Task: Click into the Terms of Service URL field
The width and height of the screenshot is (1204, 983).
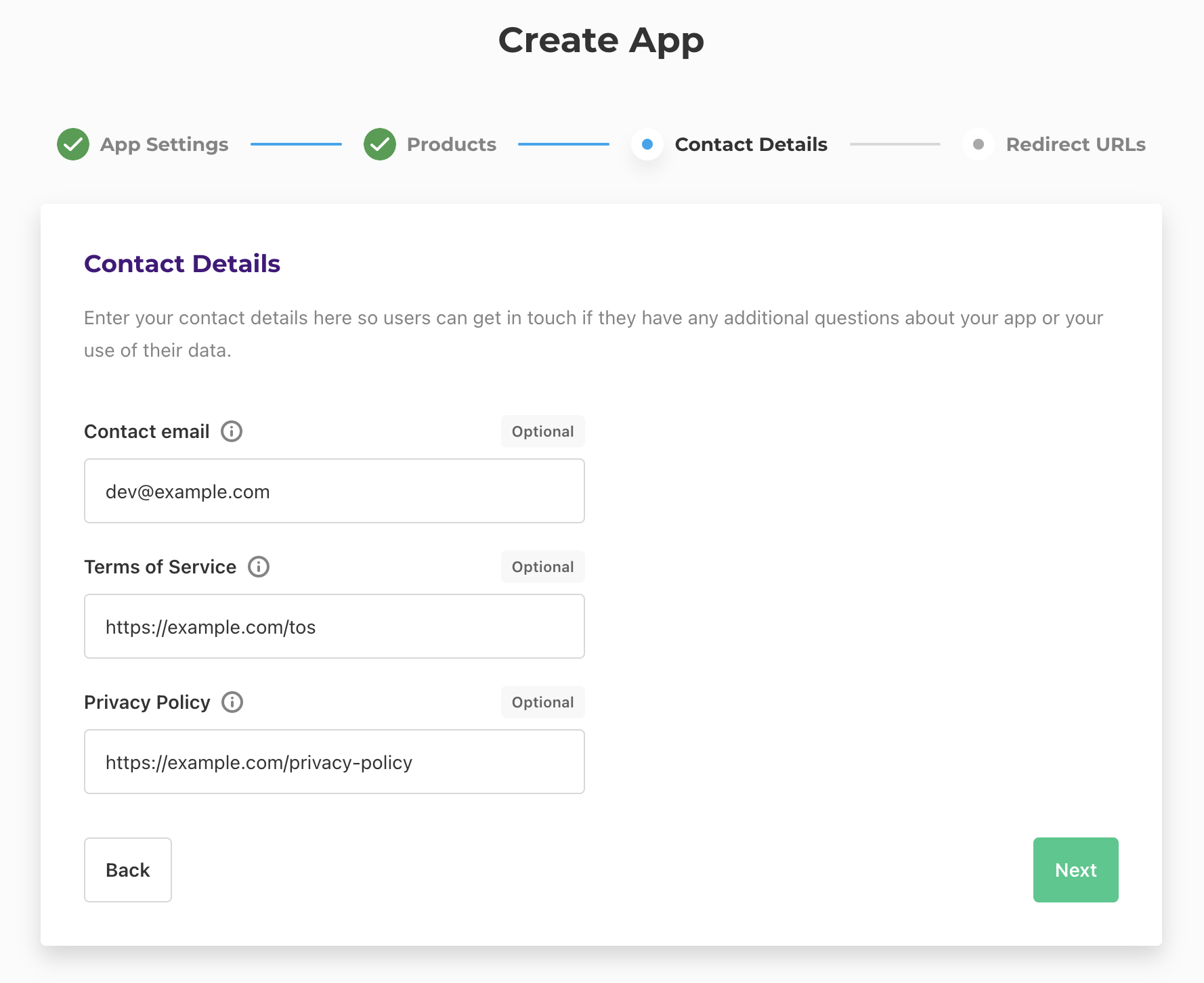Action: (x=335, y=626)
